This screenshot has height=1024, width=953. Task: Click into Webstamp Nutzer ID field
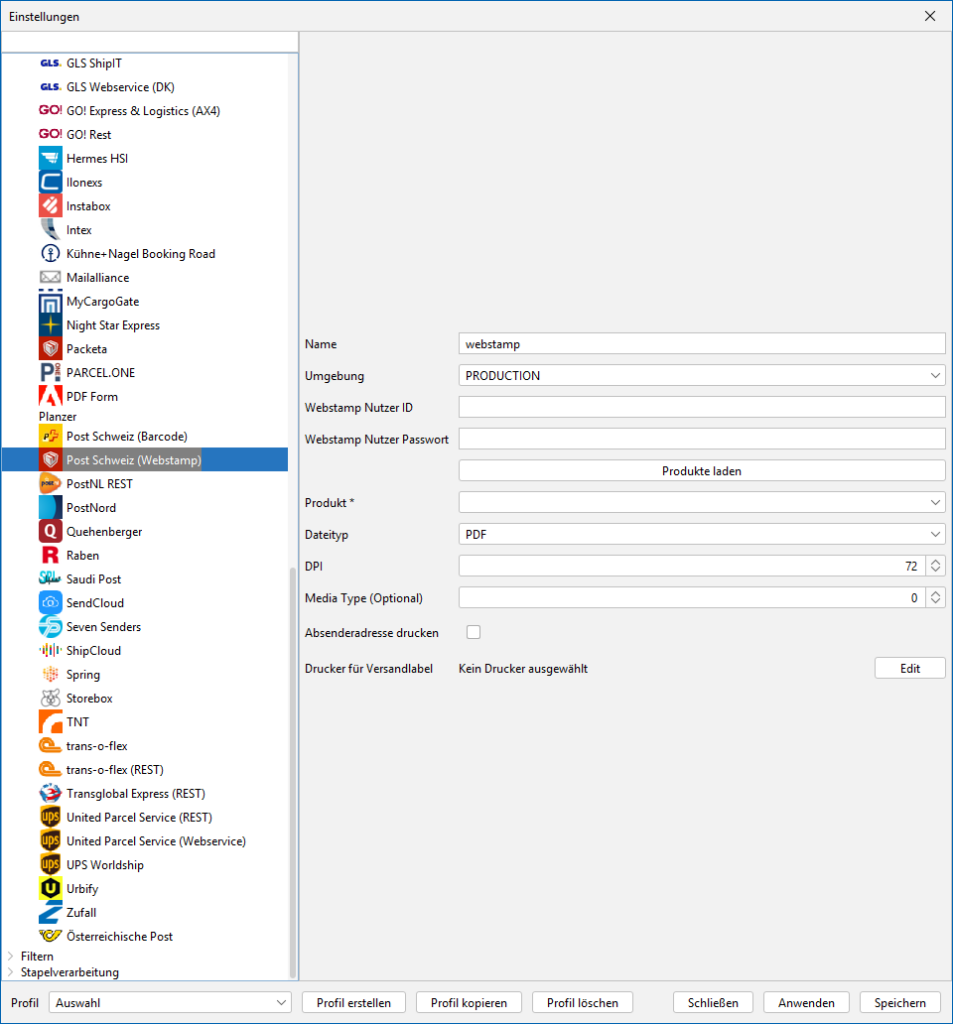tap(701, 407)
